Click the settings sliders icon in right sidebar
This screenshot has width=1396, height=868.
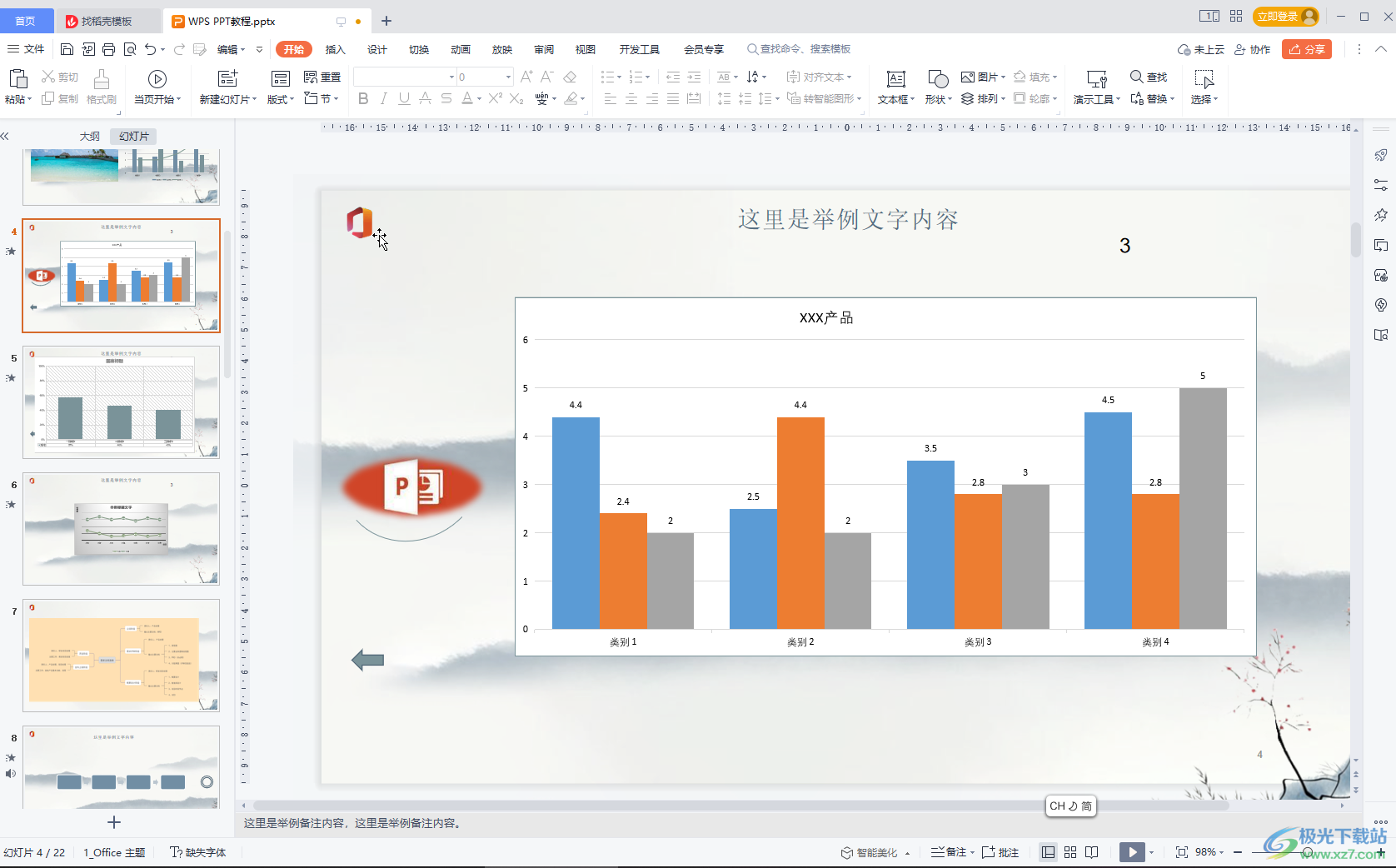(1381, 185)
